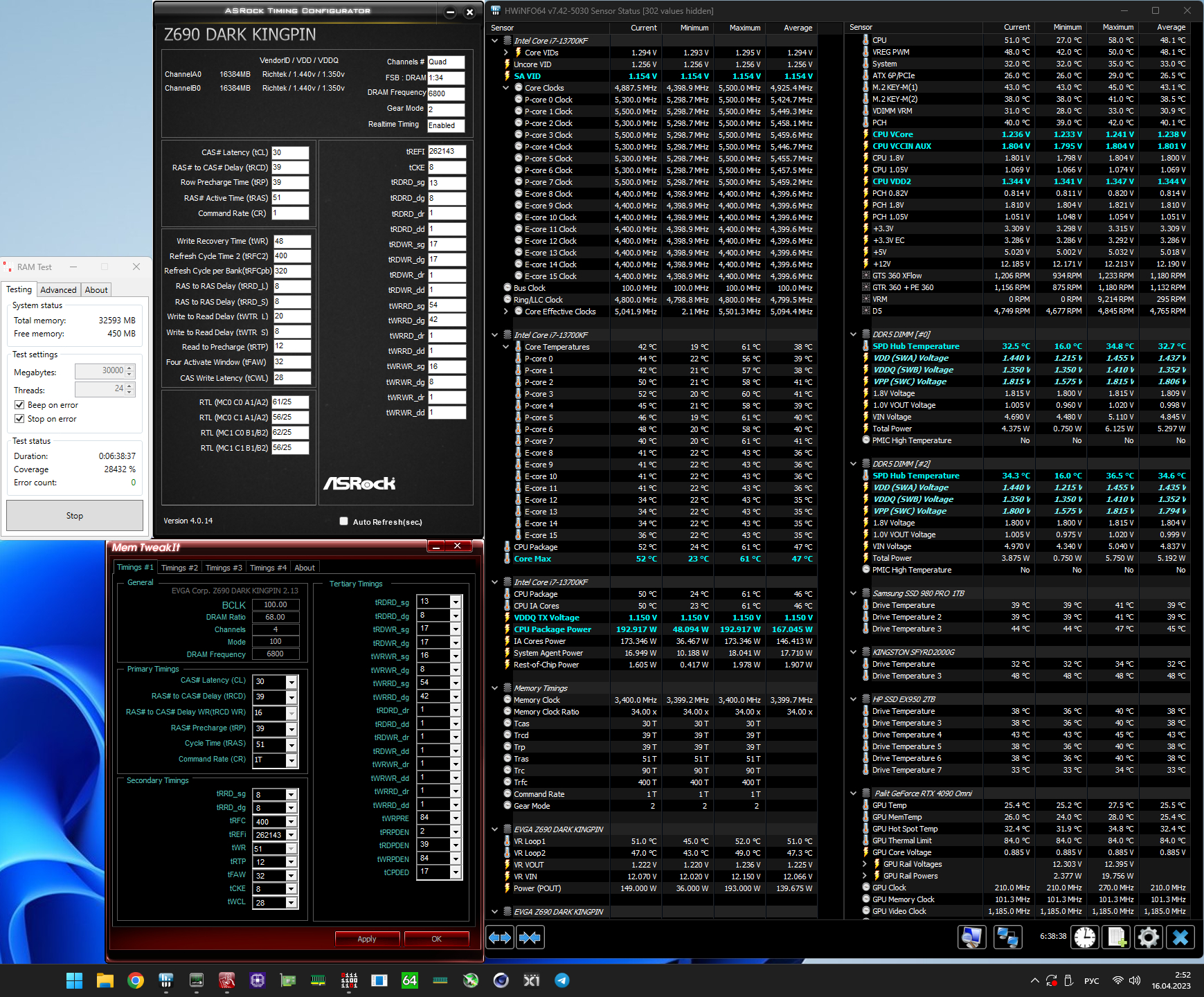Click Average column header in right panel
The height and width of the screenshot is (997, 1204).
[1163, 27]
